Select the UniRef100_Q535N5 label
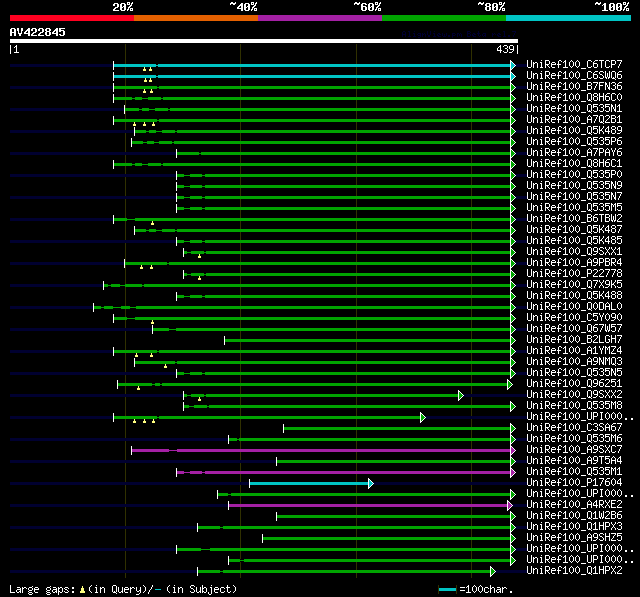Image resolution: width=640 pixels, height=597 pixels. click(574, 373)
